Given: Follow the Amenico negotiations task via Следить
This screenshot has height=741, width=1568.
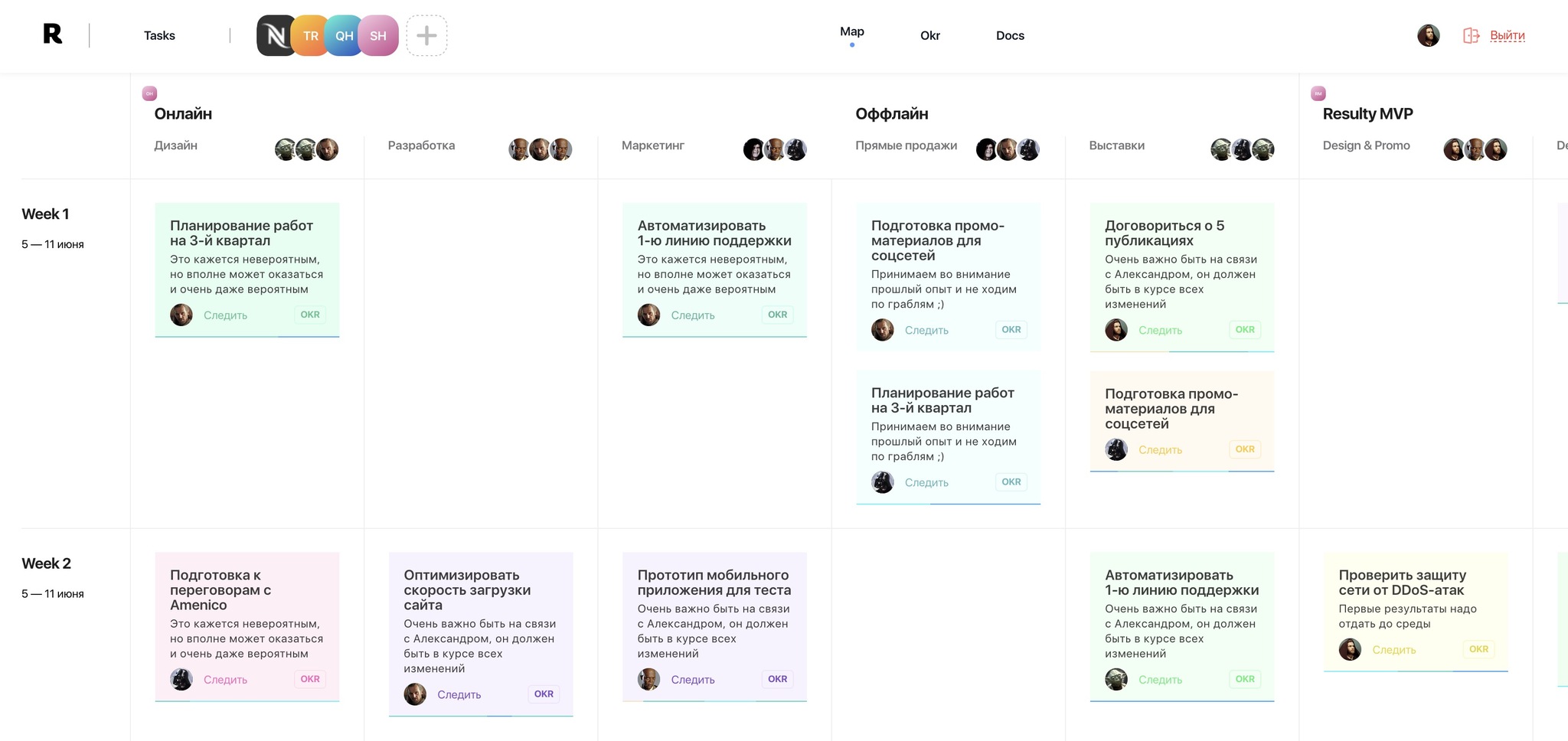Looking at the screenshot, I should tap(225, 680).
